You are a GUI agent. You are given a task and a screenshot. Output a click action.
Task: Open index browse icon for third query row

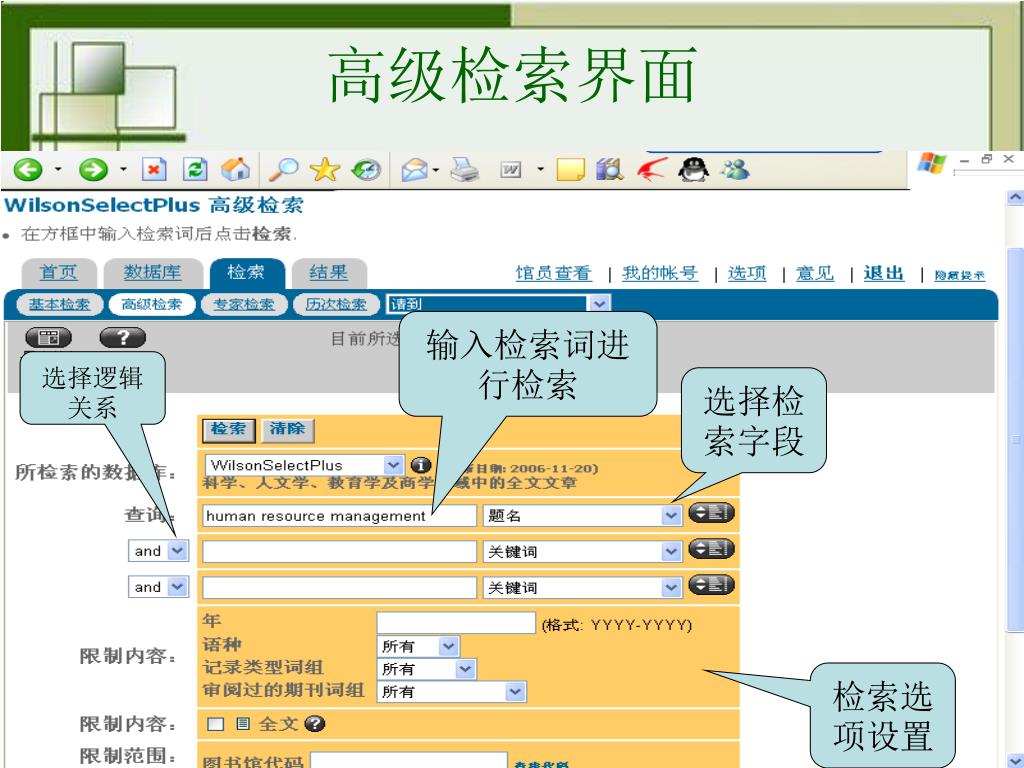click(x=711, y=585)
